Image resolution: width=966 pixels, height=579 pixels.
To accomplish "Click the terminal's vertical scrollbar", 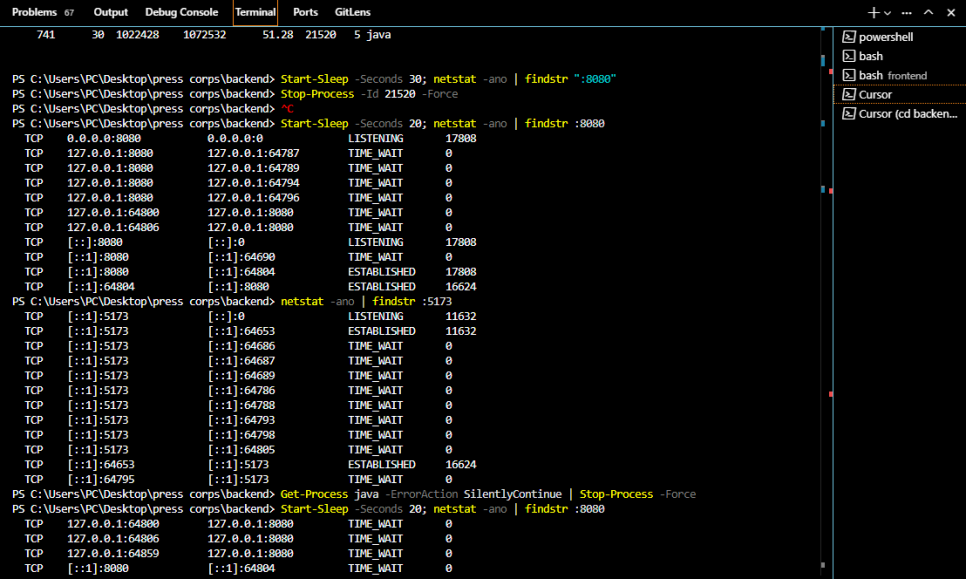I will tap(822, 302).
